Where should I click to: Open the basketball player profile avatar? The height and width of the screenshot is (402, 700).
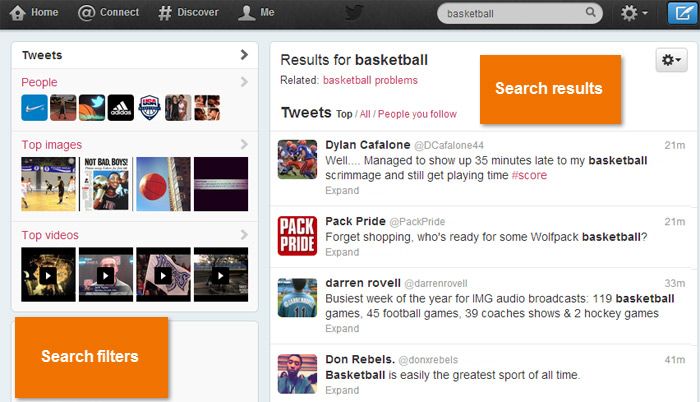pos(63,108)
